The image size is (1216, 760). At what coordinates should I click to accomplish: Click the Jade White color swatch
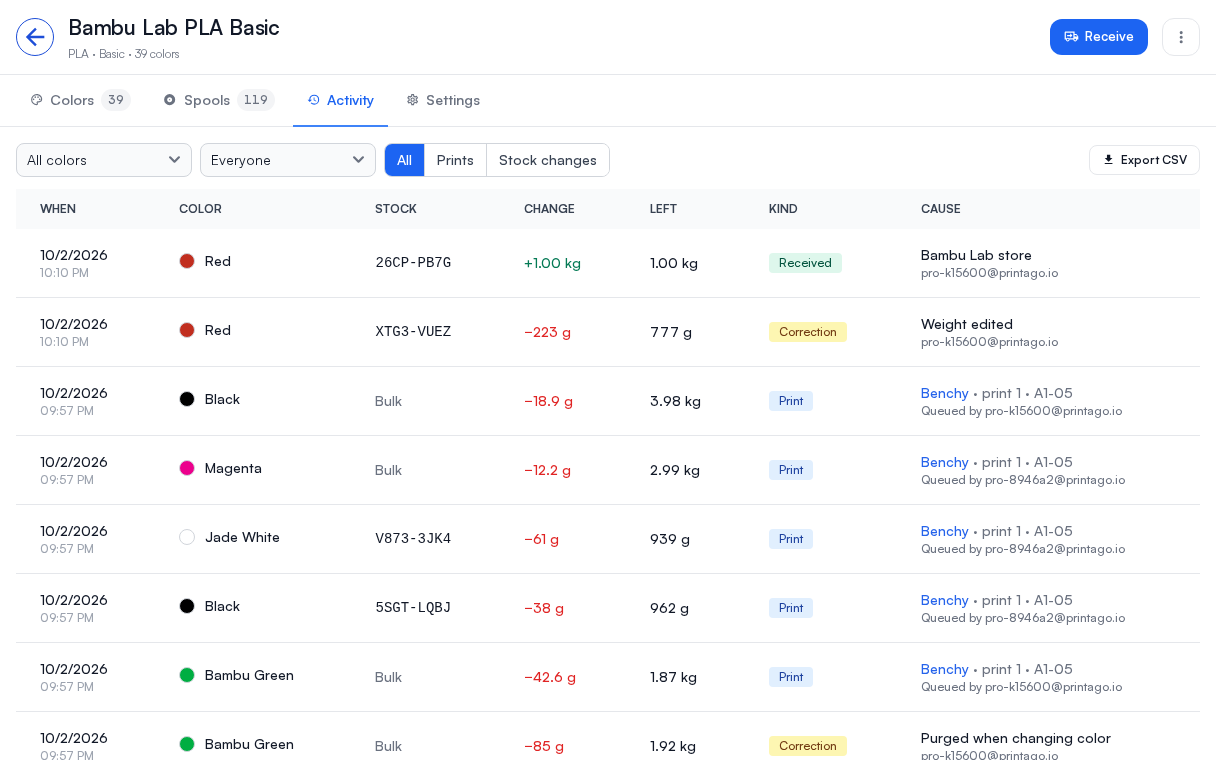click(x=187, y=537)
